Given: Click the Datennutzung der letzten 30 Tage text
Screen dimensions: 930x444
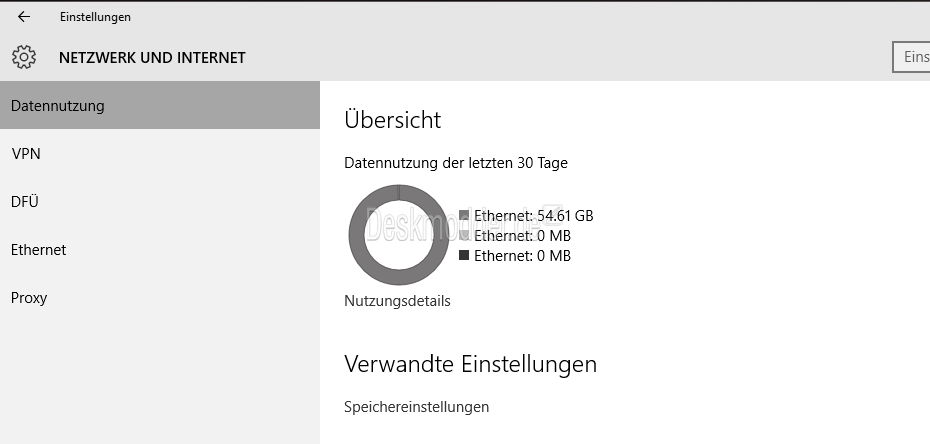Looking at the screenshot, I should 456,163.
